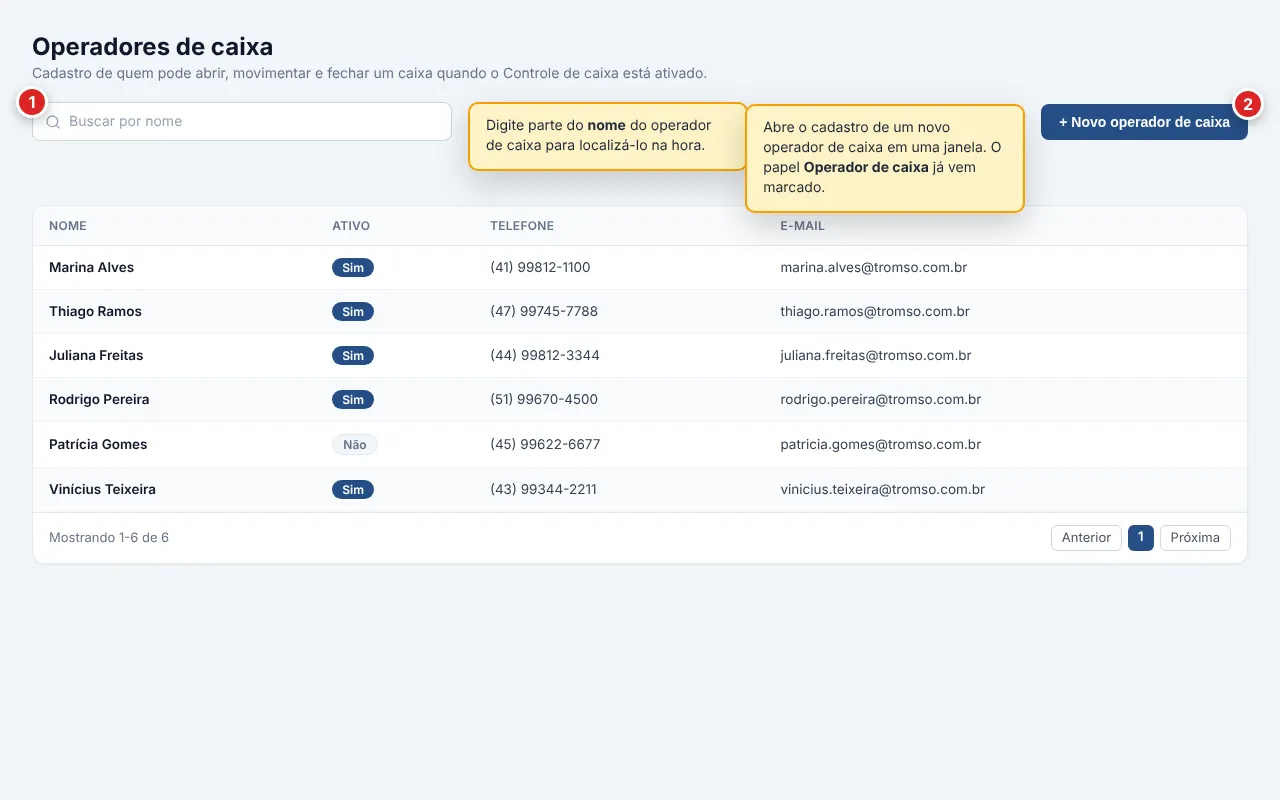Click the Mostrando 1-6 de 6 text

pos(109,538)
